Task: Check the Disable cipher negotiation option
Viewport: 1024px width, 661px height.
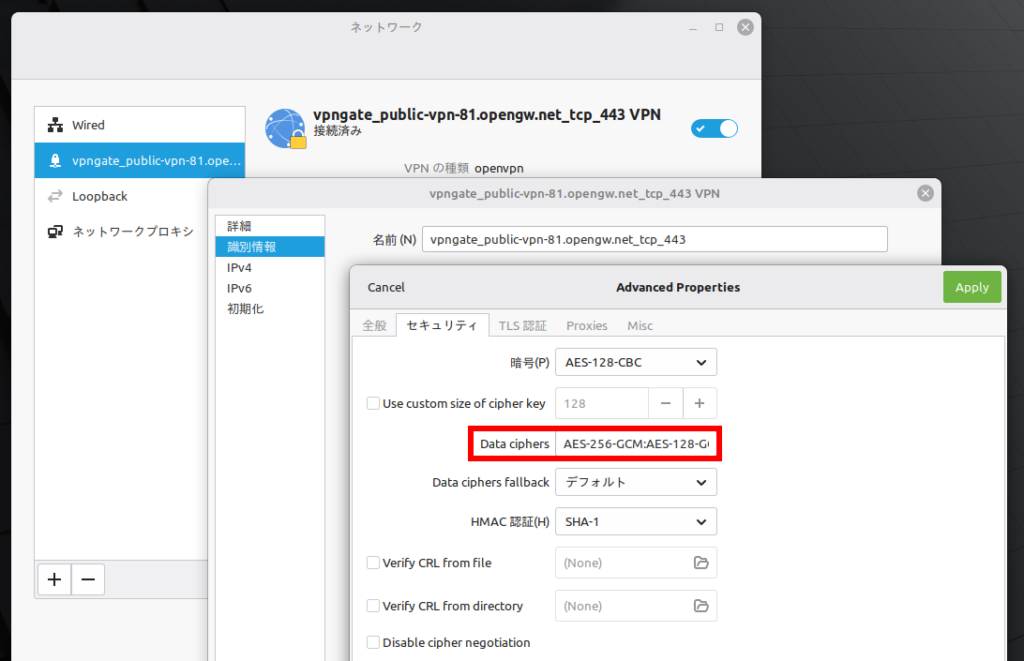Action: pyautogui.click(x=374, y=642)
